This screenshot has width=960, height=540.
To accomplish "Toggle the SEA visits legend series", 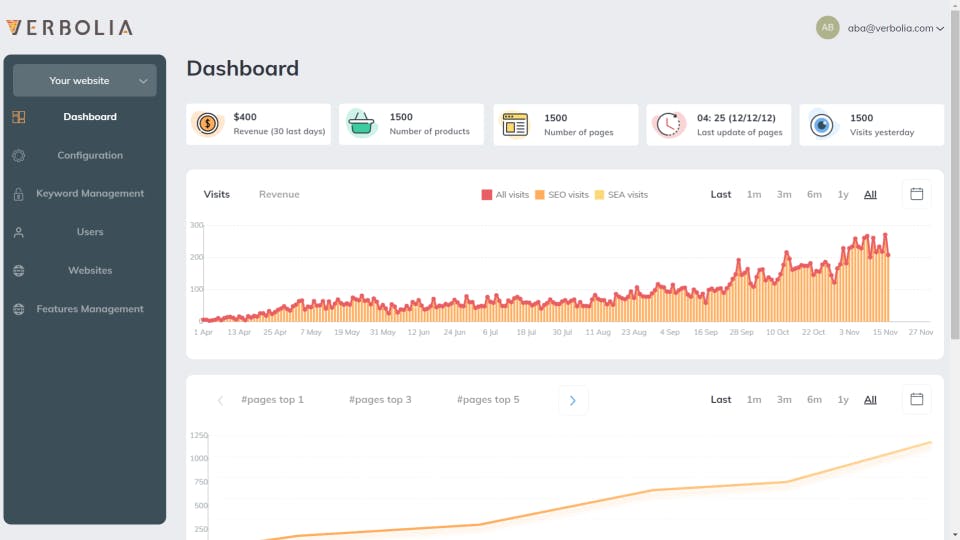I will [621, 195].
